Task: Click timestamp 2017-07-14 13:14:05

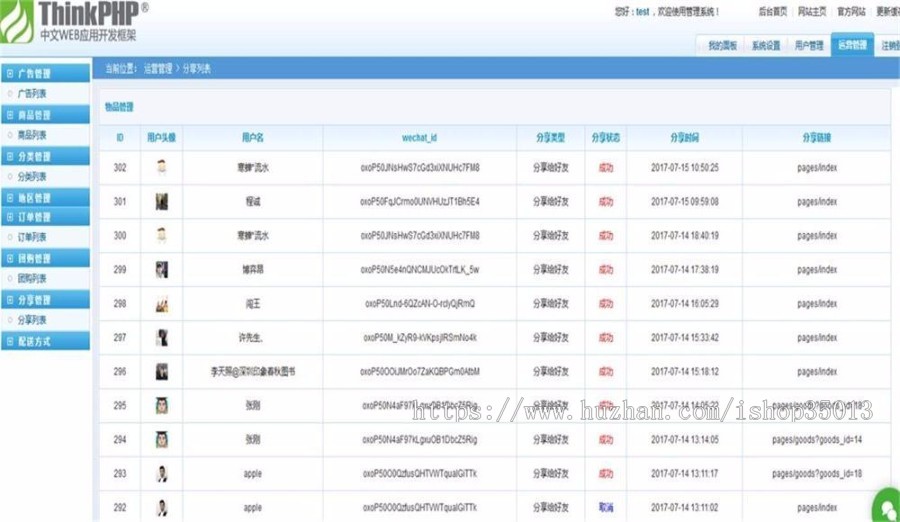Action: point(685,440)
